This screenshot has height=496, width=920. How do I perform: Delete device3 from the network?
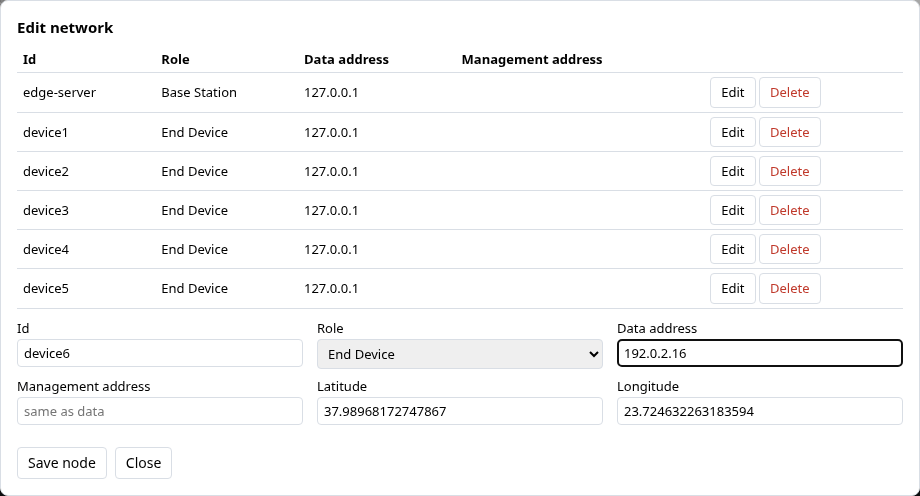[x=789, y=210]
